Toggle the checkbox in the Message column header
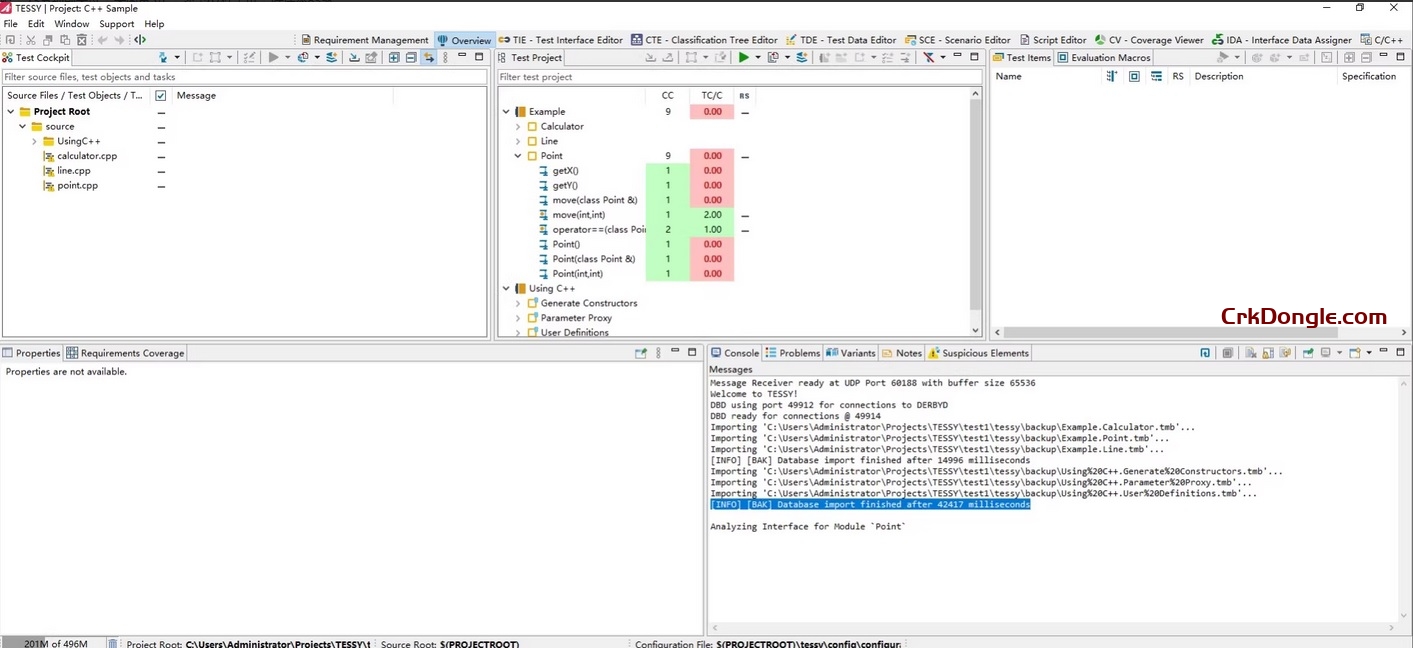Screen dimensions: 1413x648 [161, 95]
